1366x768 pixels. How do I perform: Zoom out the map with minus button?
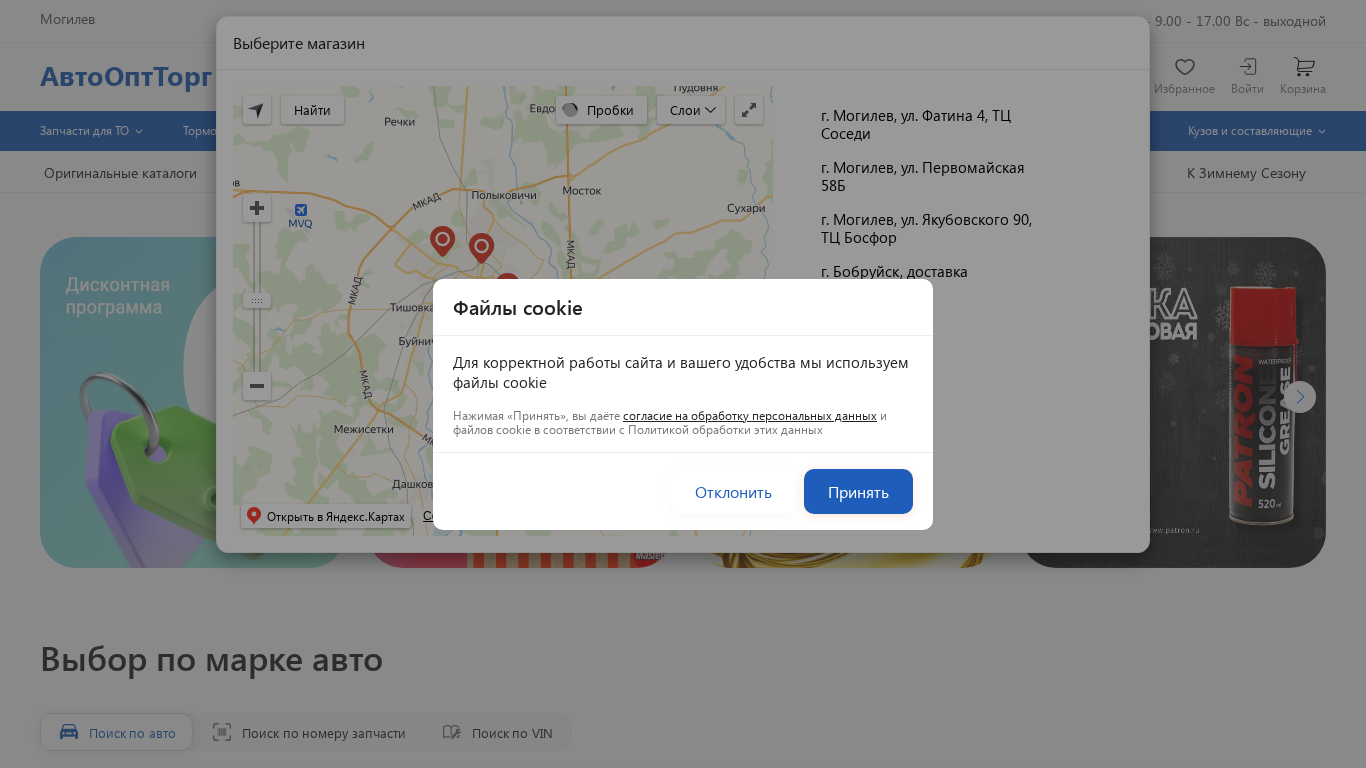257,385
